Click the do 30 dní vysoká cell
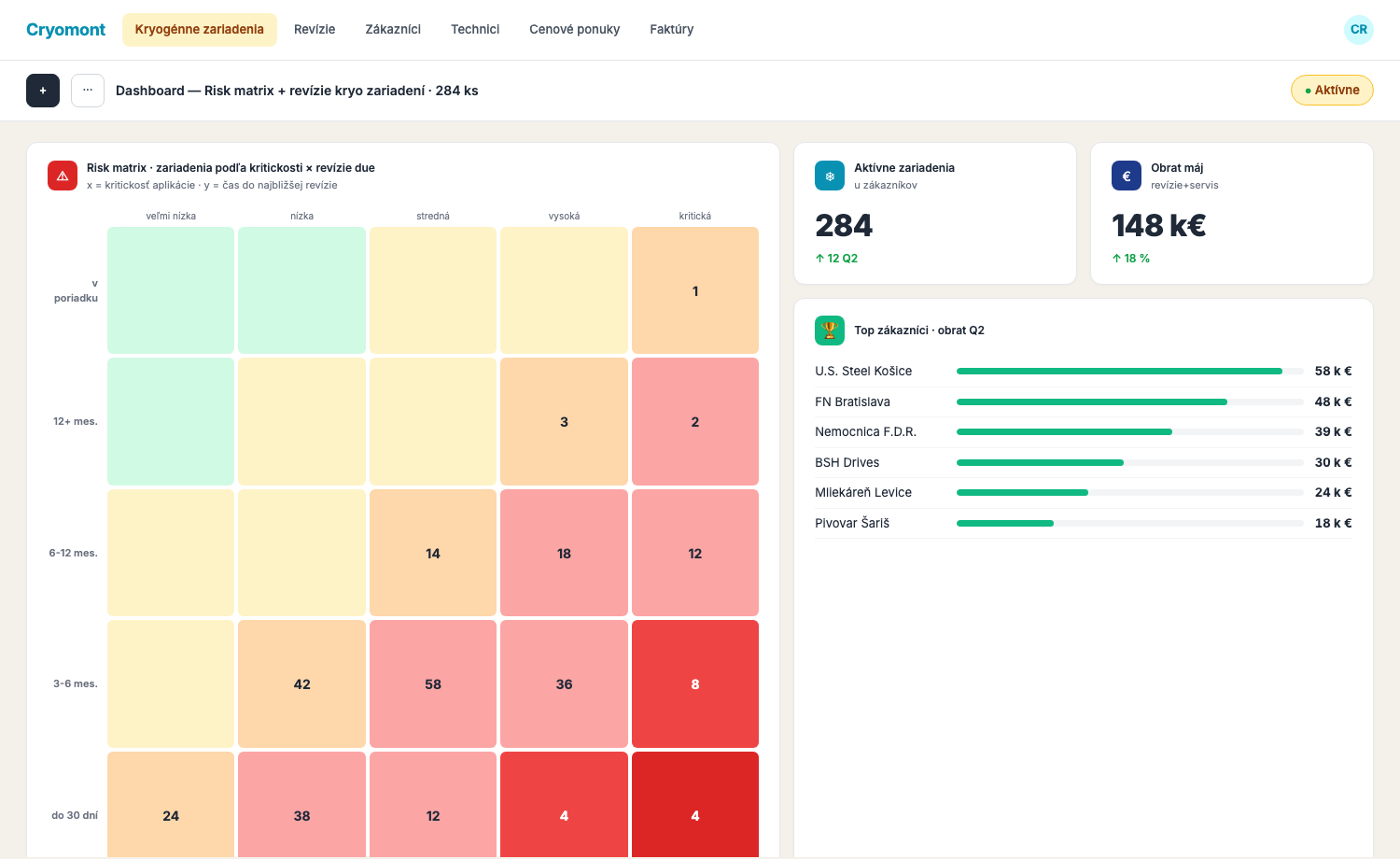This screenshot has height=859, width=1400. (x=564, y=806)
